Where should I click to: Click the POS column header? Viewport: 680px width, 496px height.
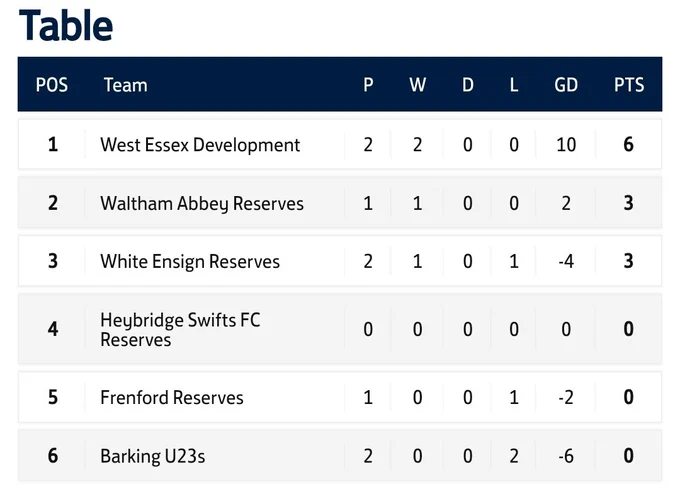coord(52,85)
